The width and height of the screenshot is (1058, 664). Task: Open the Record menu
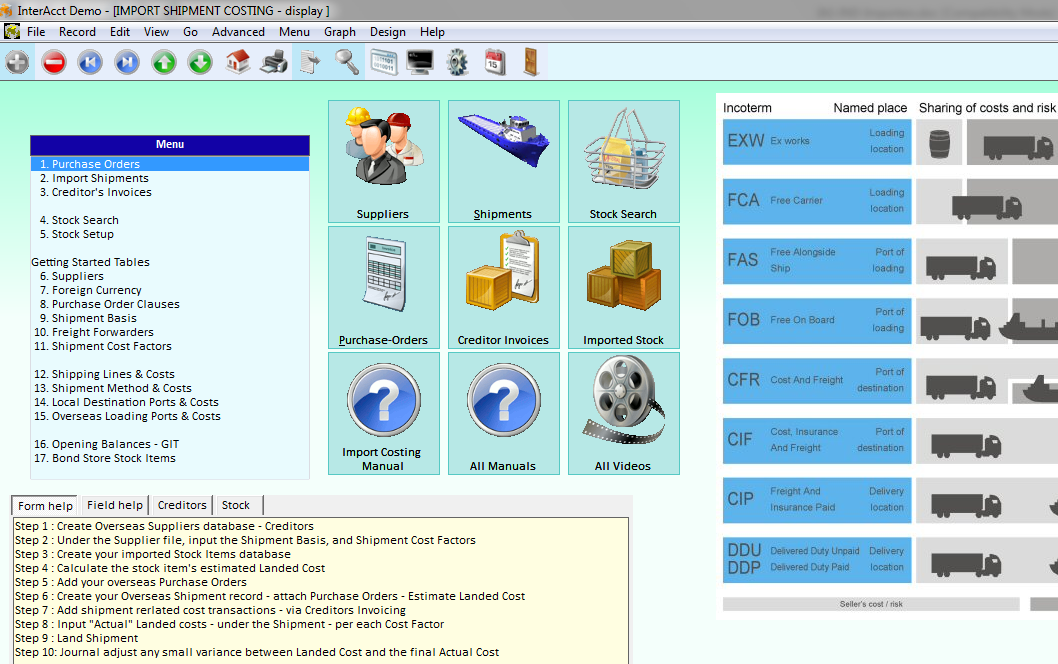[77, 32]
